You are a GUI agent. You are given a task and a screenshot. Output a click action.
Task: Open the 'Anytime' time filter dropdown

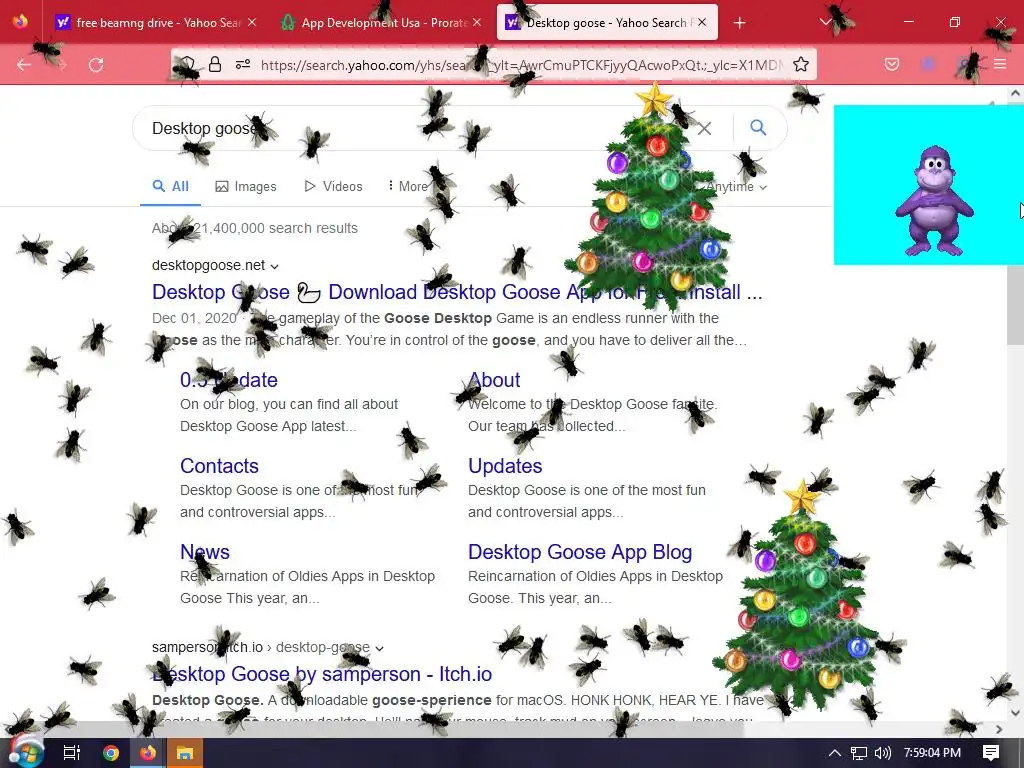pyautogui.click(x=736, y=187)
